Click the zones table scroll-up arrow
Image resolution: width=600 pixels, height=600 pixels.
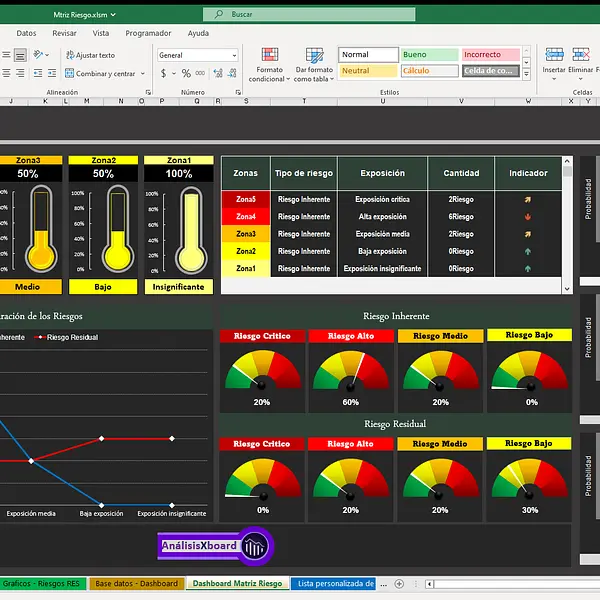coord(567,161)
